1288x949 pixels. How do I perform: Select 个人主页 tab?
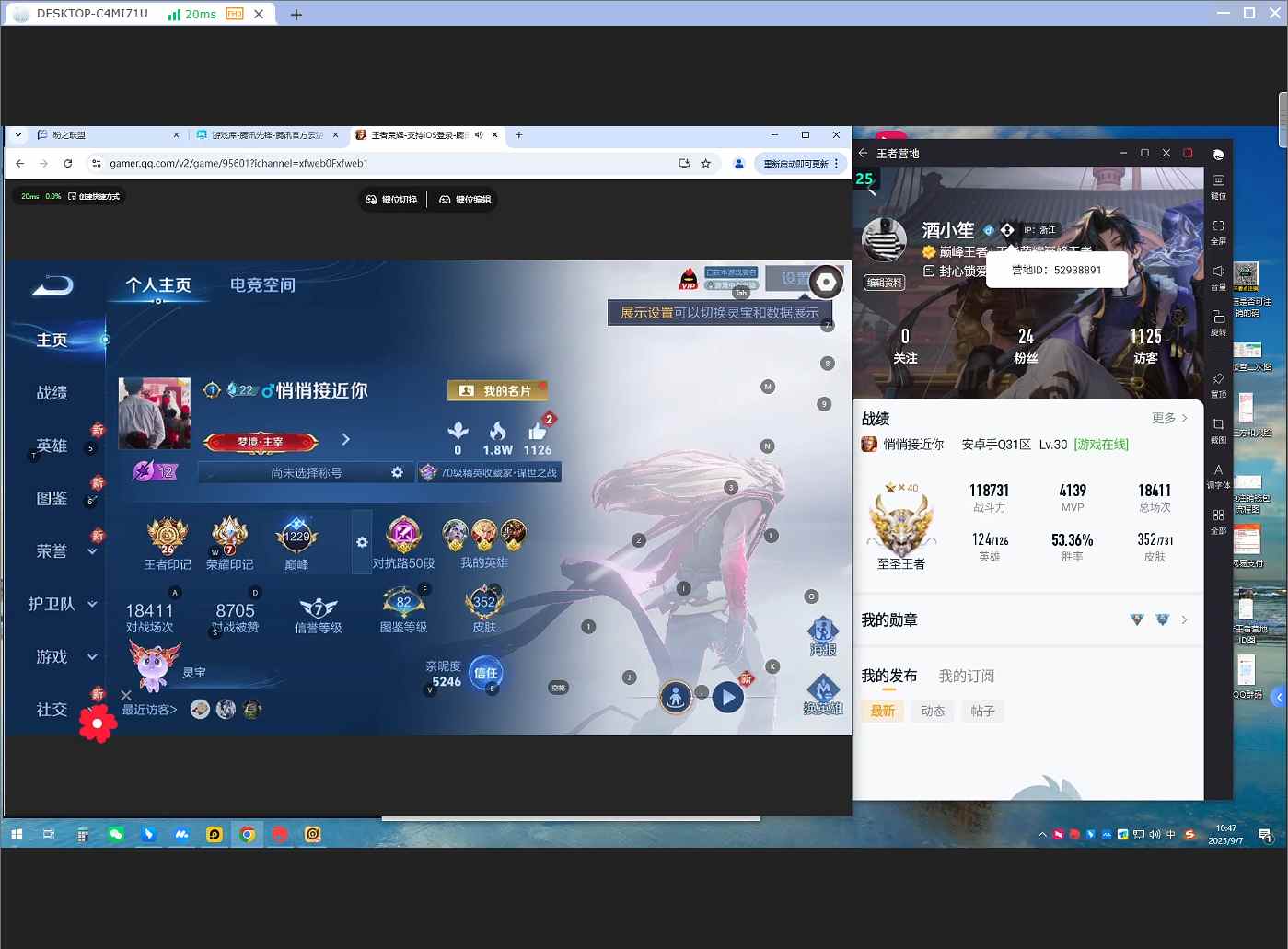(158, 285)
